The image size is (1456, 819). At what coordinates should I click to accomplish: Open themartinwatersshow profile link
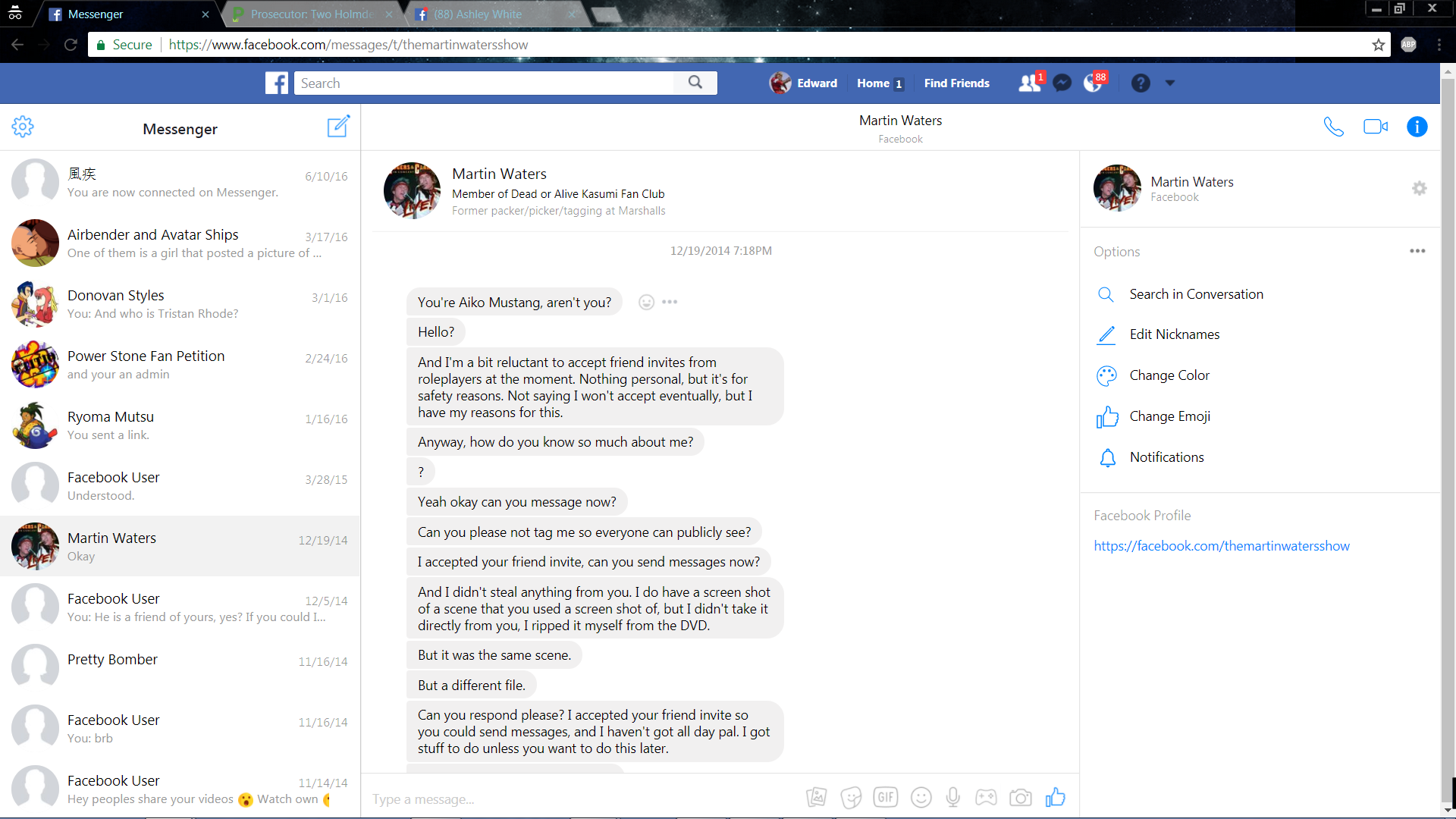[1221, 546]
